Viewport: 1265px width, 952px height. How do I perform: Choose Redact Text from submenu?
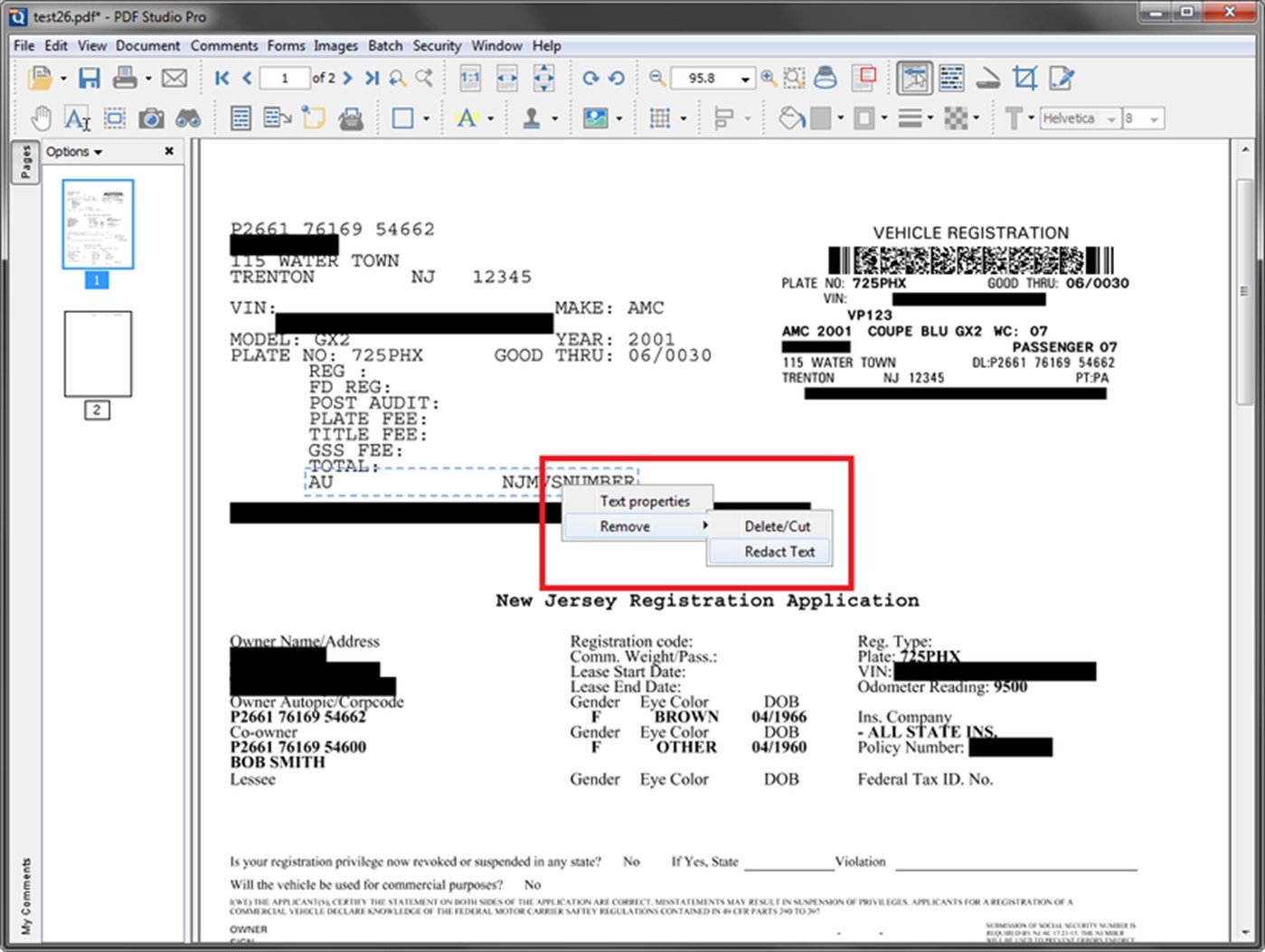769,551
